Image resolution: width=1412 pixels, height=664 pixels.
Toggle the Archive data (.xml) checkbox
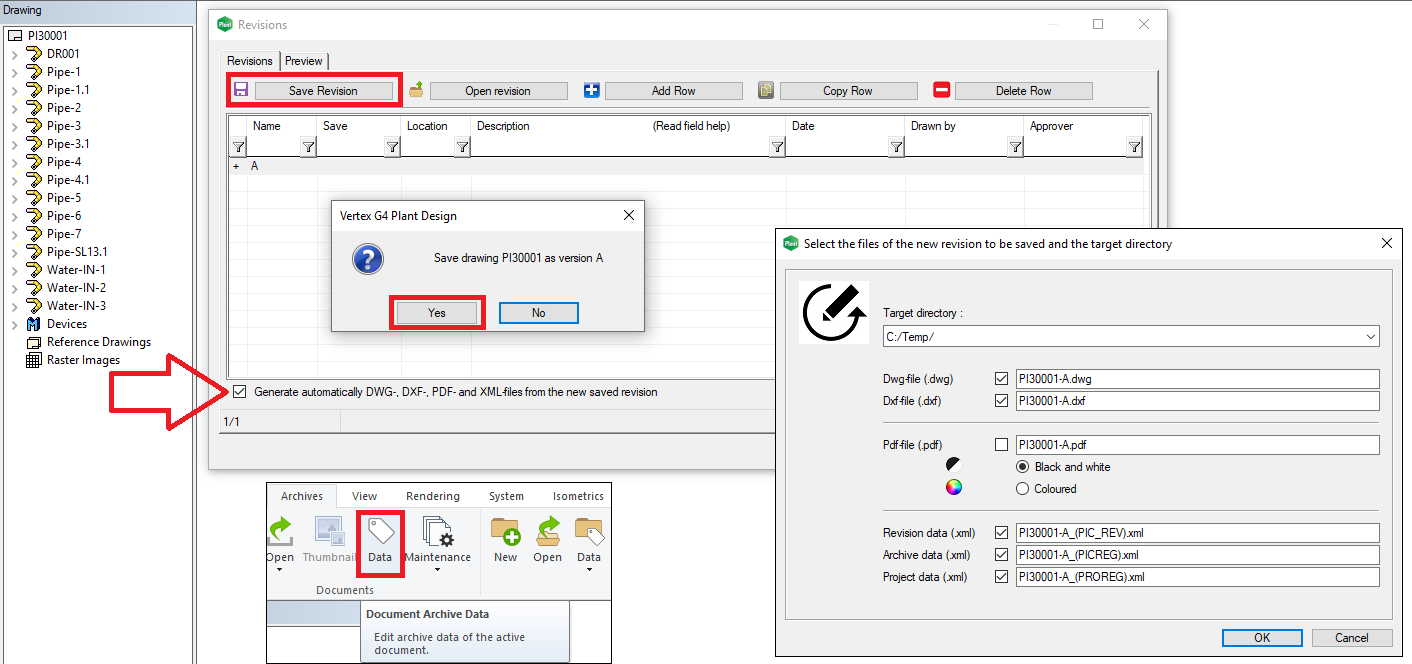[x=1002, y=555]
